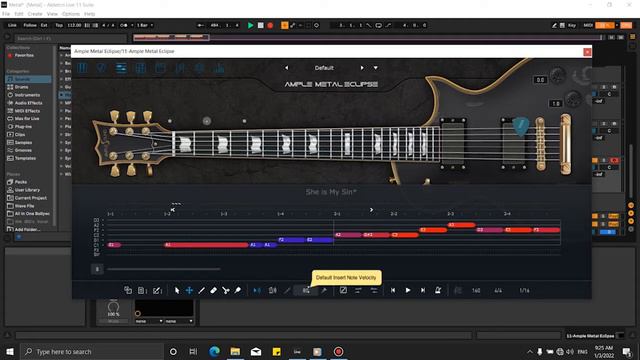Select Instruments category in browser
This screenshot has width=640, height=360.
tap(27, 95)
